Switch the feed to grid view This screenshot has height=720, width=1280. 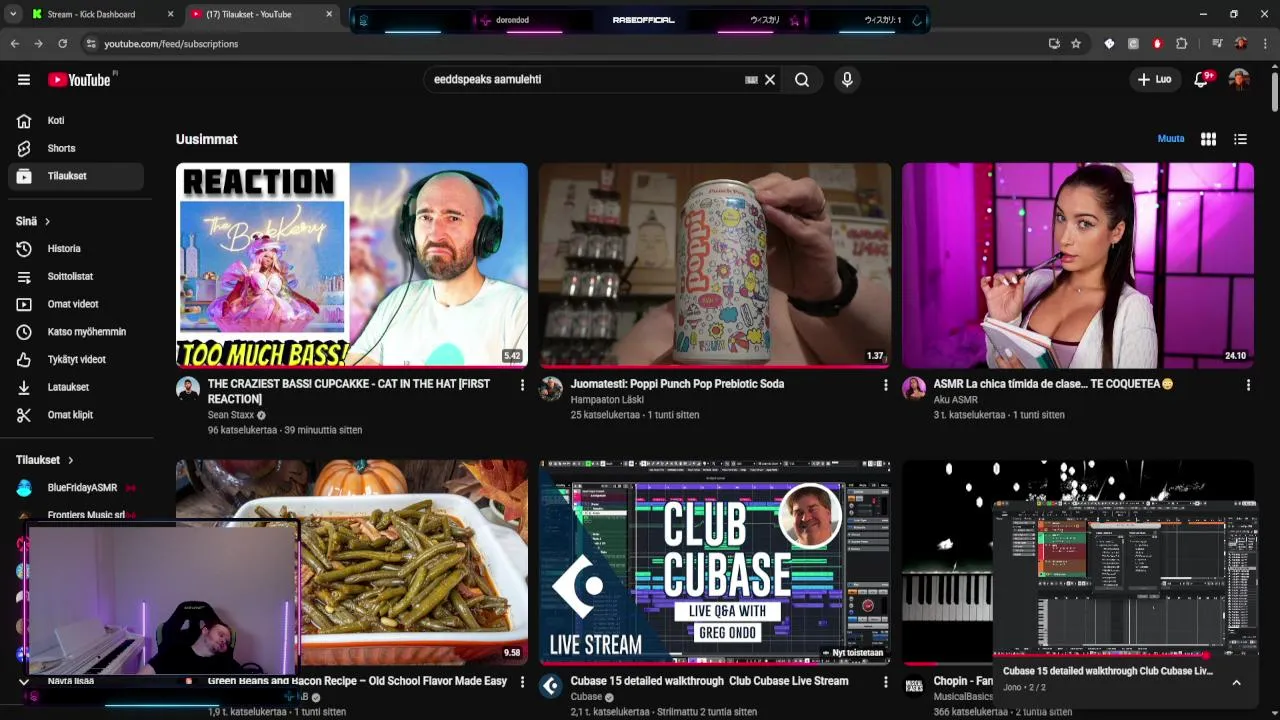click(1208, 139)
